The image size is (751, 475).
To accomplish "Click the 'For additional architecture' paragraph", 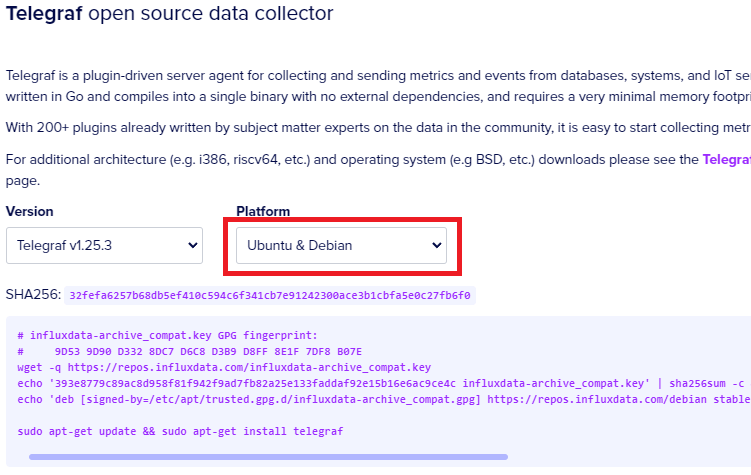I will (x=350, y=160).
